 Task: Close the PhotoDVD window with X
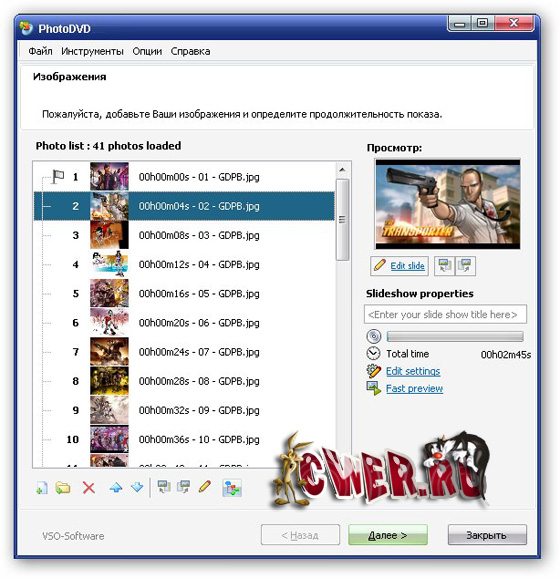coord(514,23)
